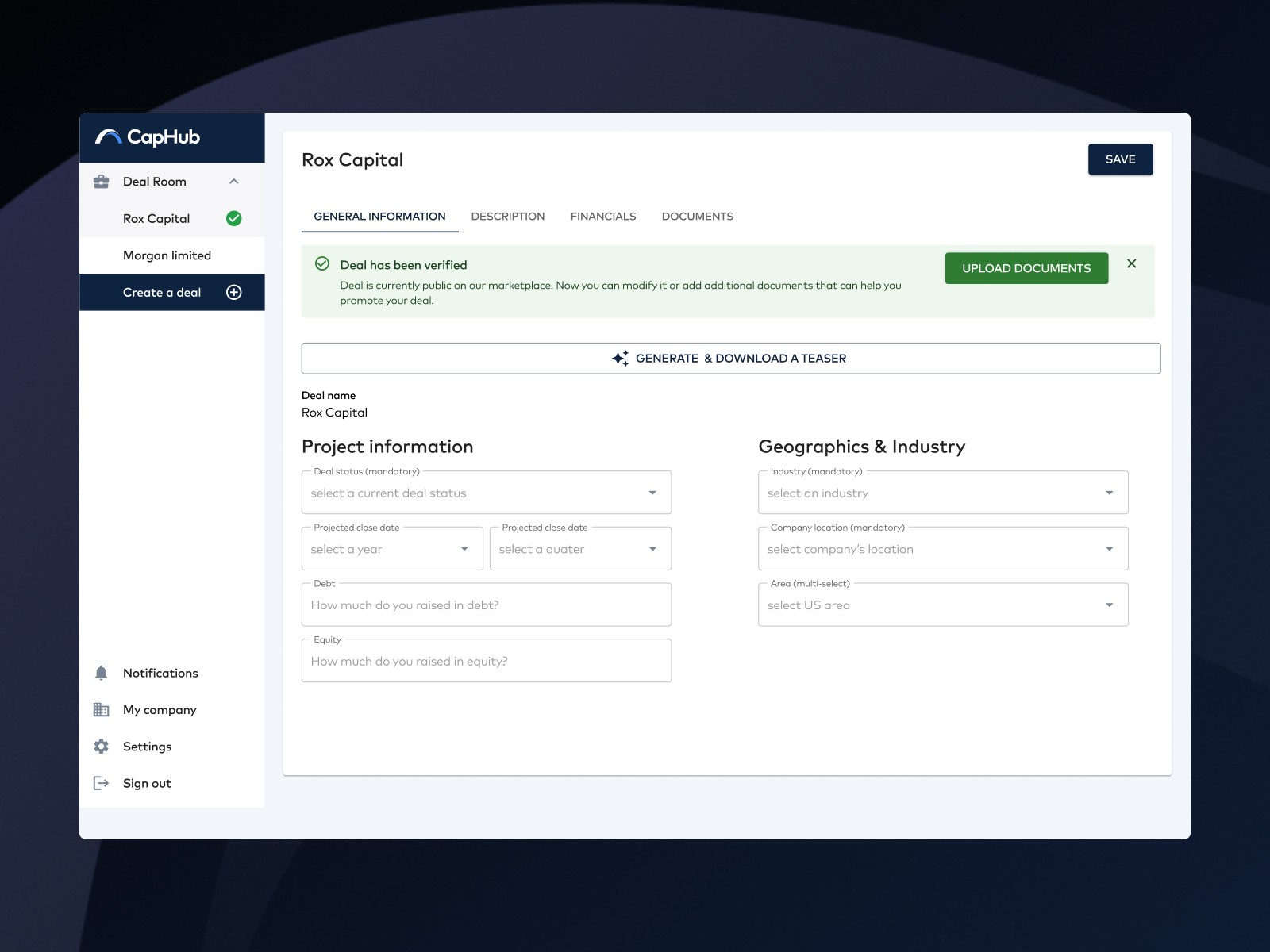Image resolution: width=1270 pixels, height=952 pixels.
Task: Switch to the Description tab
Action: [508, 217]
